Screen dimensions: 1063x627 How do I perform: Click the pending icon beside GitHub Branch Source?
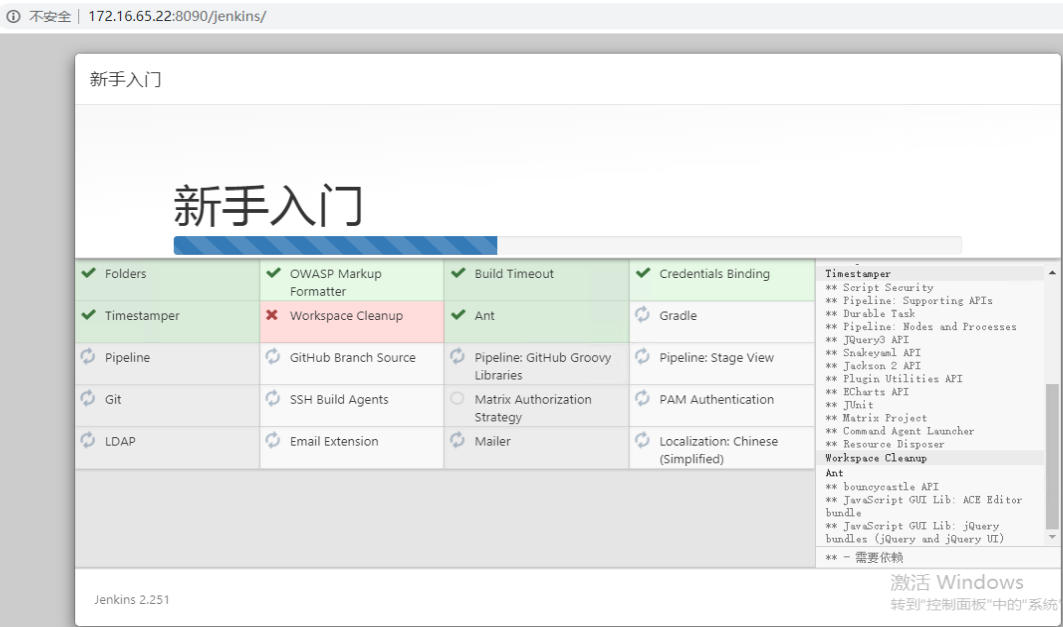pos(273,356)
